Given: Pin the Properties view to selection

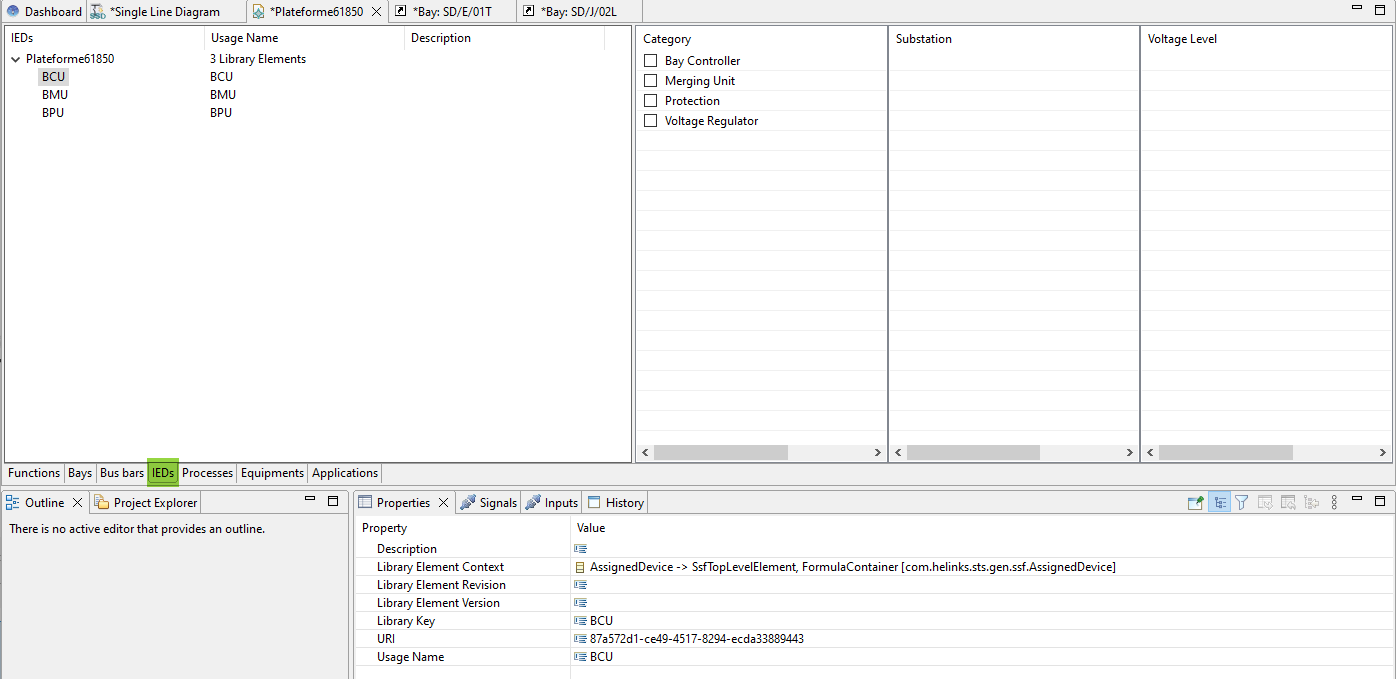Looking at the screenshot, I should [x=1195, y=503].
